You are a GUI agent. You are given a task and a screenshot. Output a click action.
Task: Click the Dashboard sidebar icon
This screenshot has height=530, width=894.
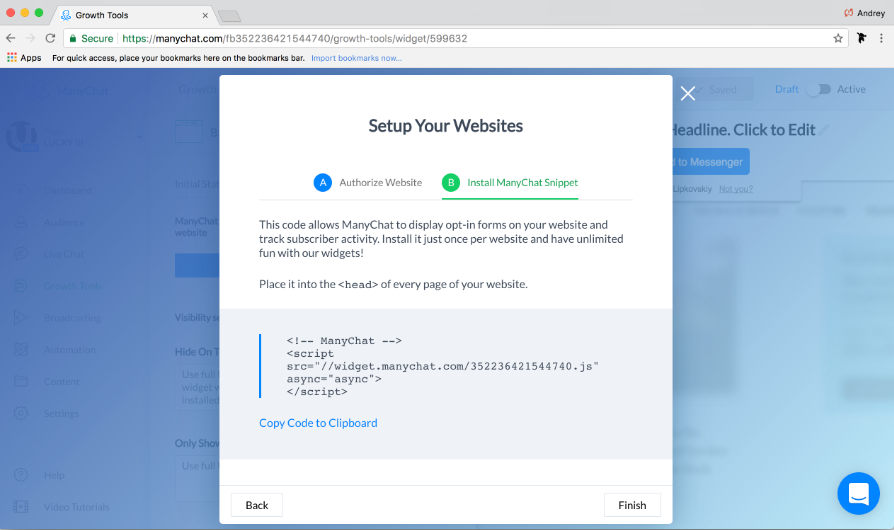pyautogui.click(x=21, y=190)
